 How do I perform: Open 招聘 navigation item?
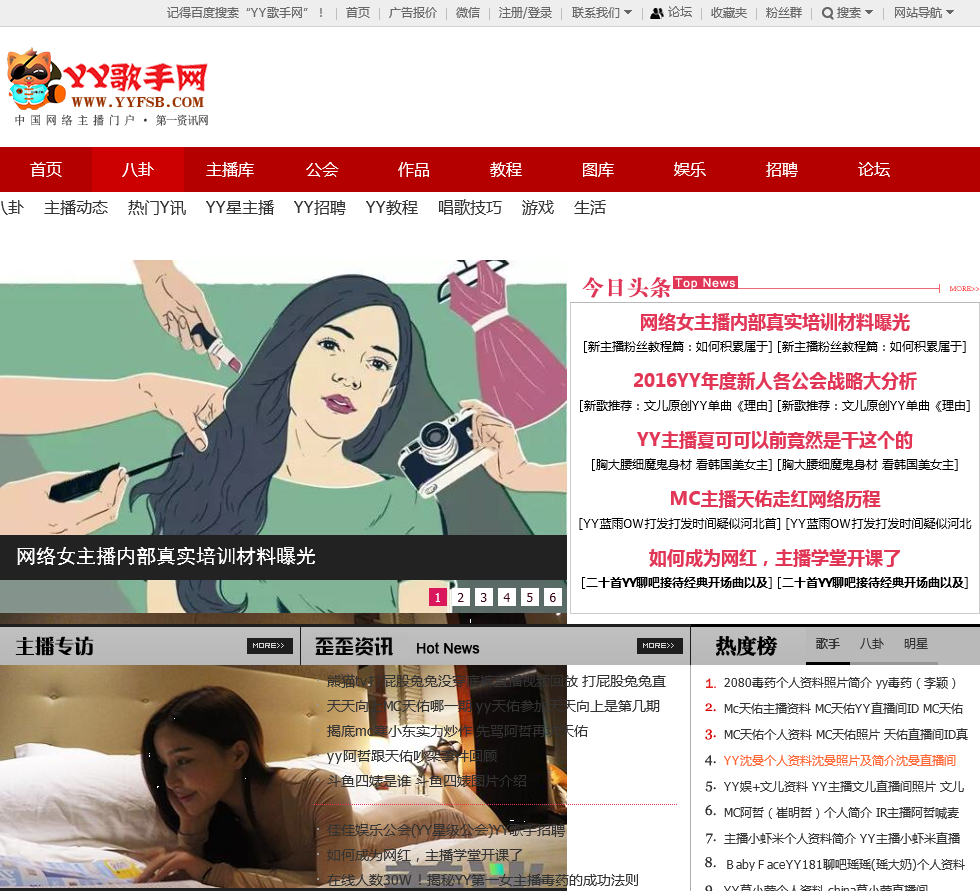[x=782, y=169]
